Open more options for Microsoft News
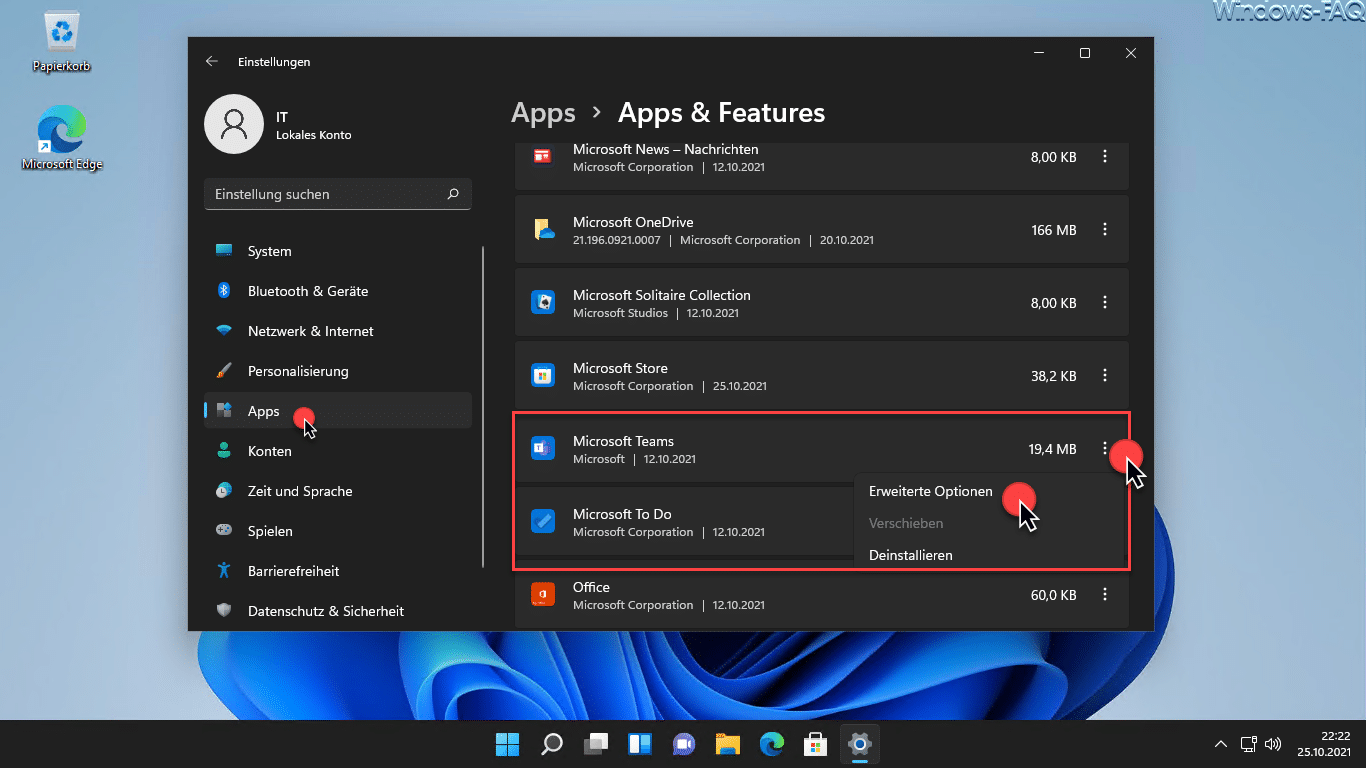 1105,157
